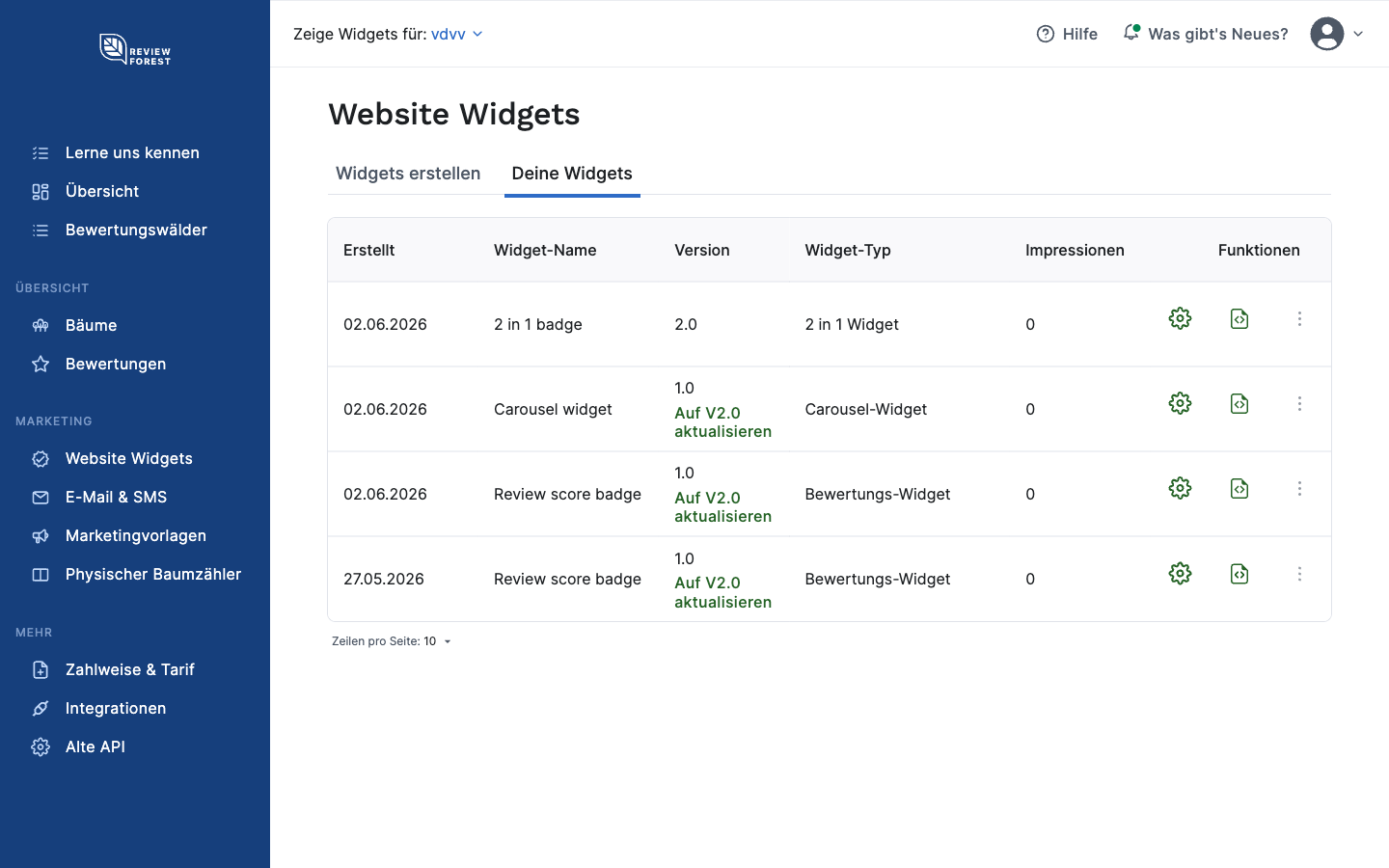Get embed code for Carousel widget
Screen dimensions: 1389x868
click(x=1239, y=403)
